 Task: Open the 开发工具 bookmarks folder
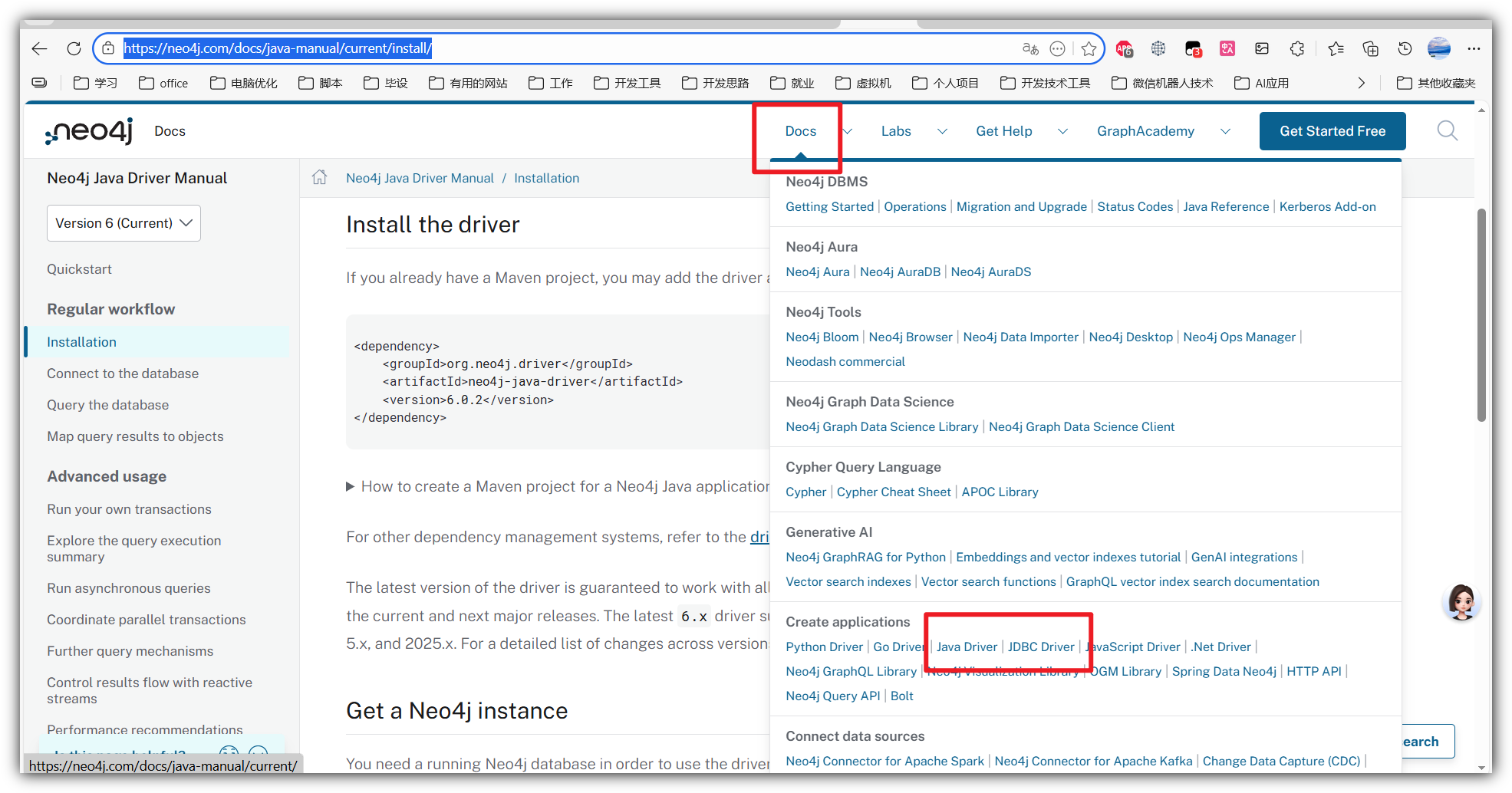pyautogui.click(x=628, y=83)
